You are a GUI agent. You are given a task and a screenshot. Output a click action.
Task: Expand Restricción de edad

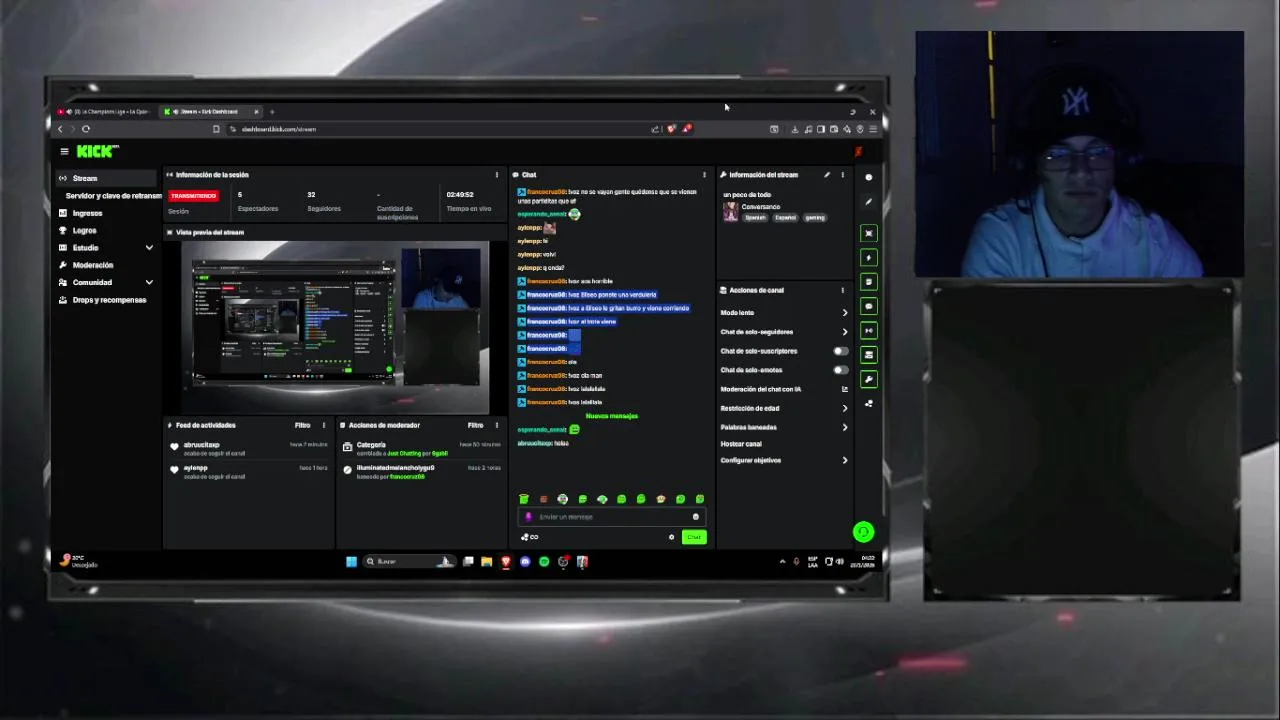[x=844, y=408]
